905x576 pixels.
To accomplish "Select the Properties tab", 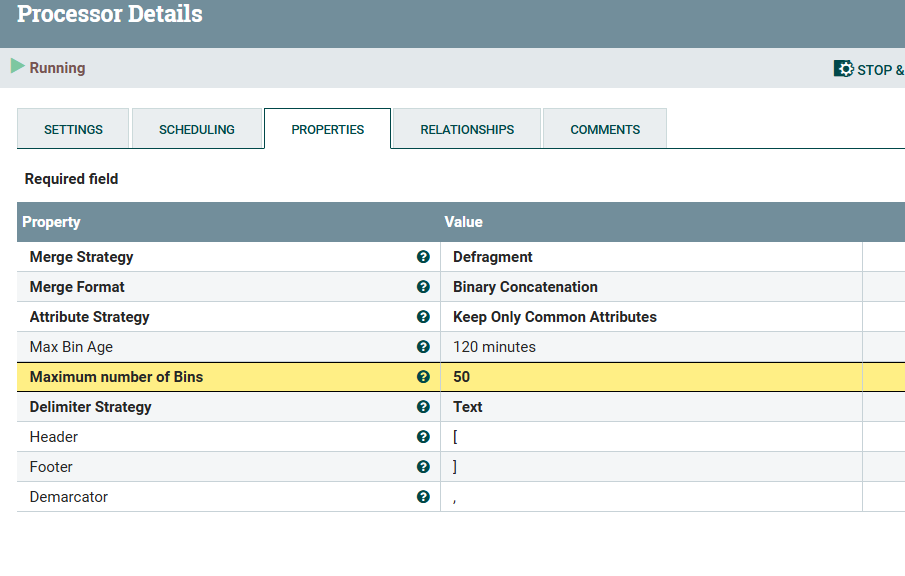I will 328,129.
